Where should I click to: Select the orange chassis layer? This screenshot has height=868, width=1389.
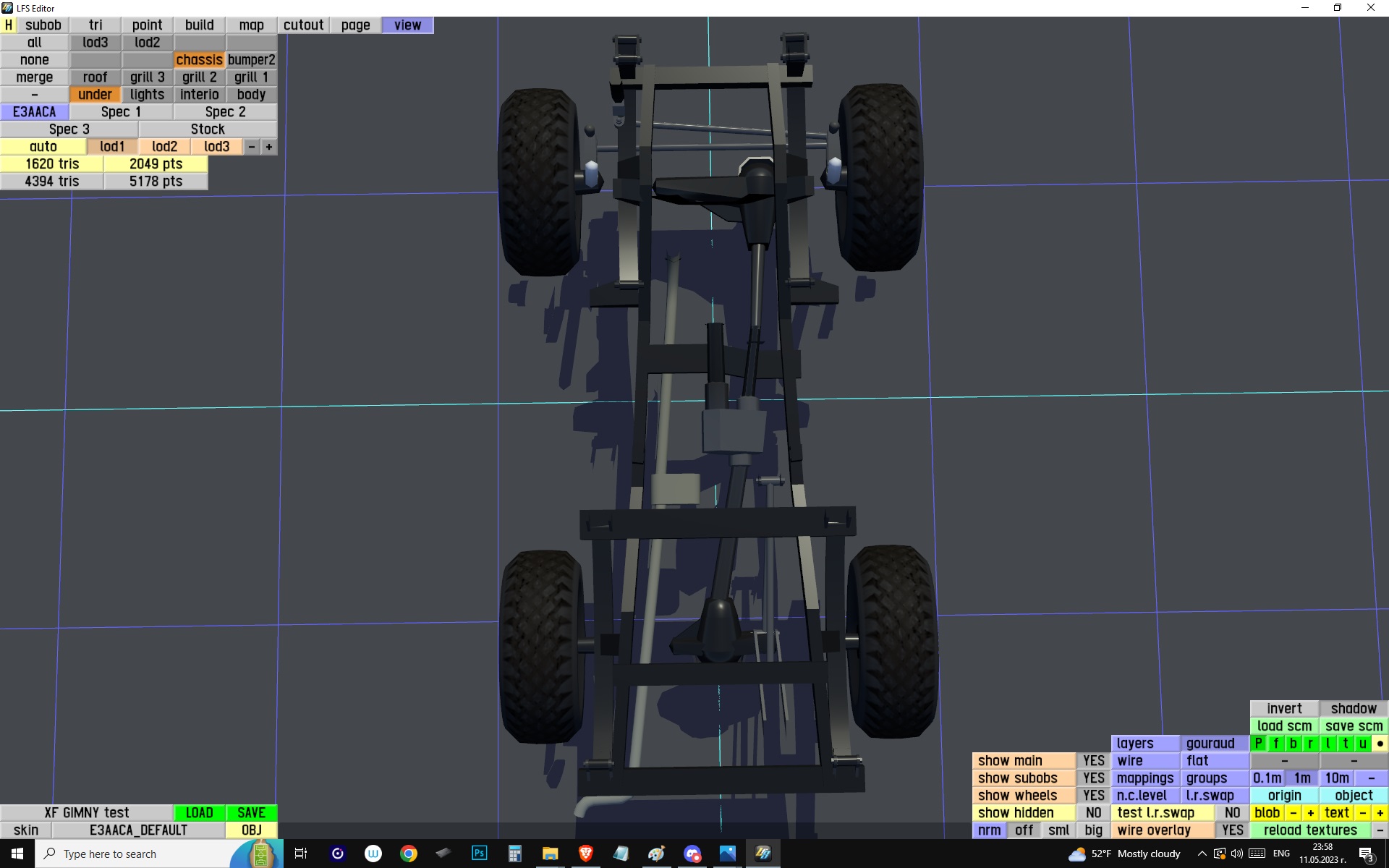click(199, 59)
